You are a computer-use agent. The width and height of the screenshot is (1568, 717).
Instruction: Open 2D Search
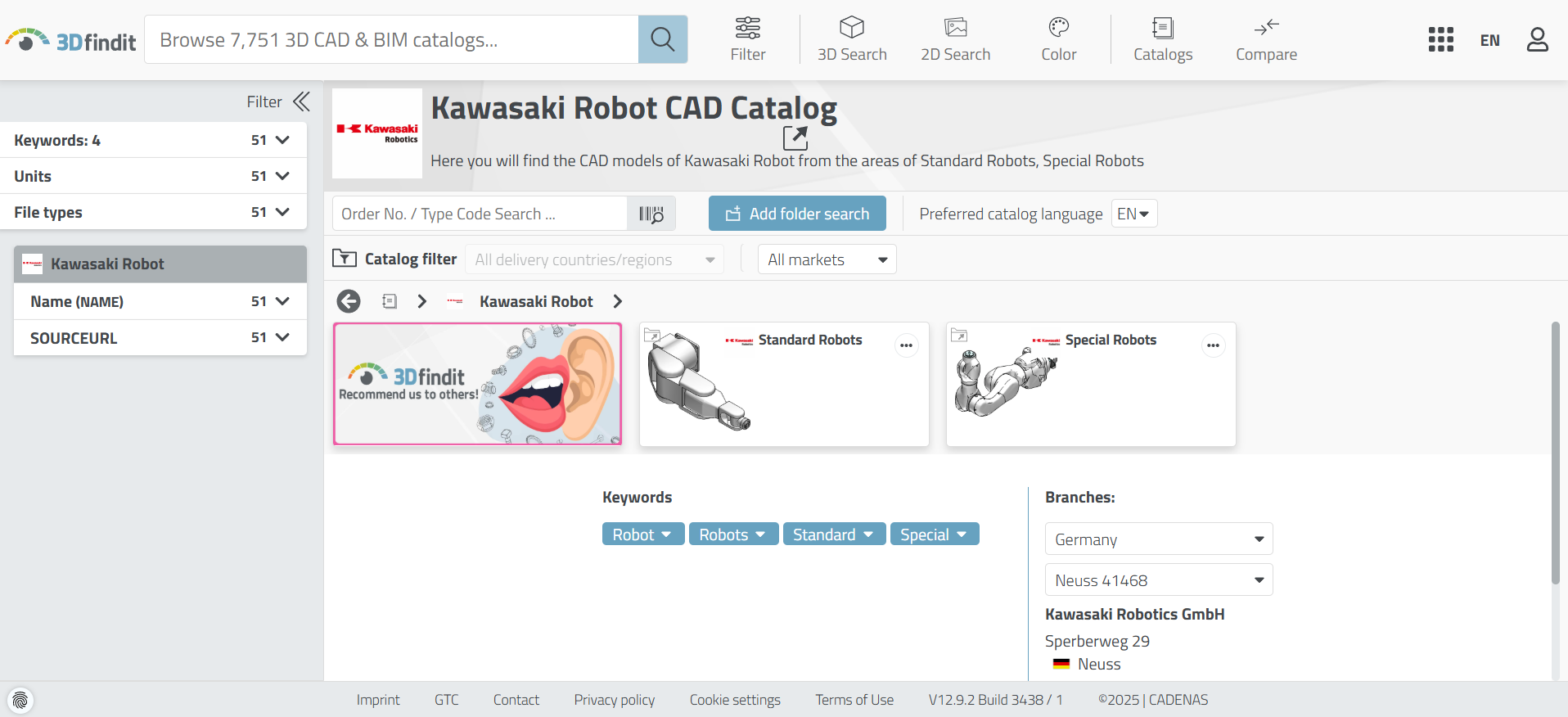pos(955,39)
